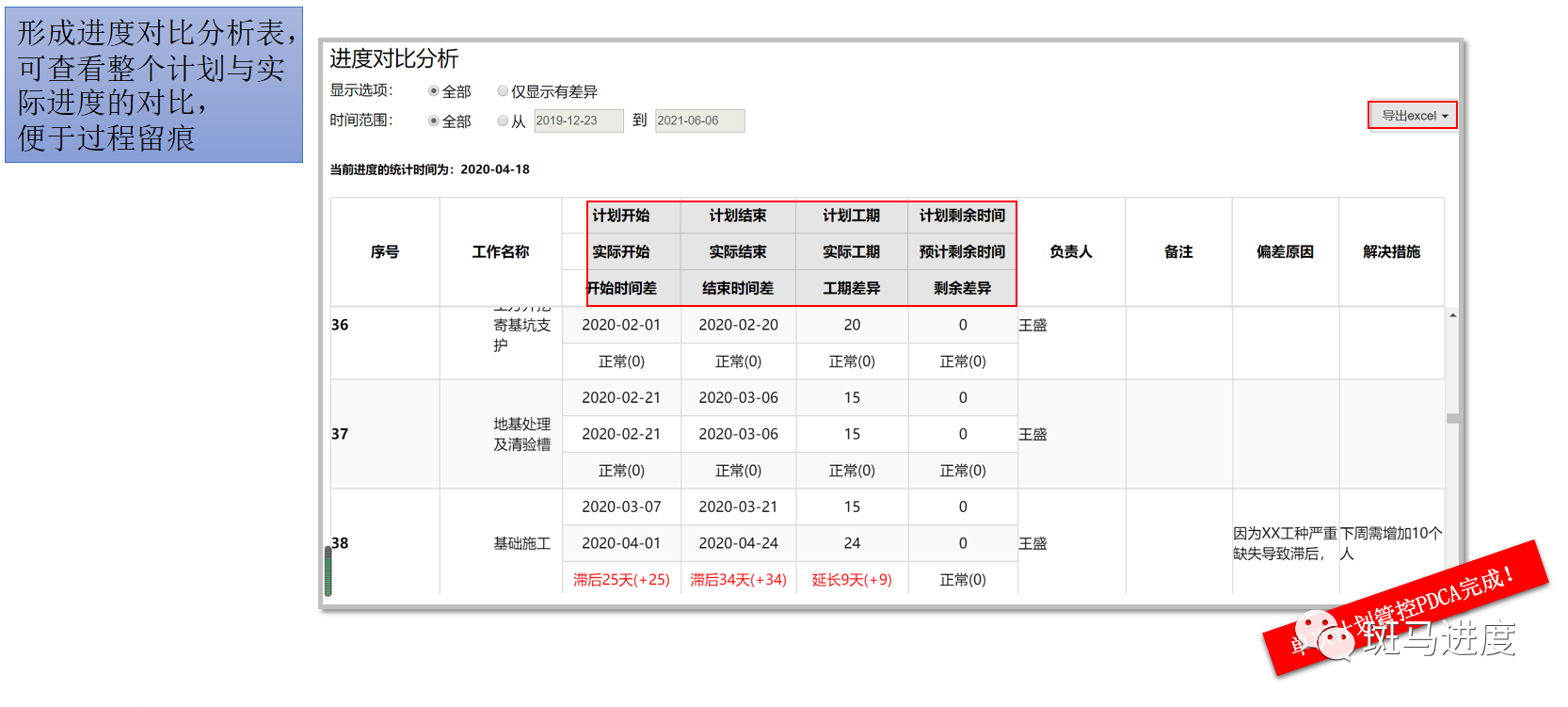
Task: Click task name 基础施工
Action: click(522, 543)
